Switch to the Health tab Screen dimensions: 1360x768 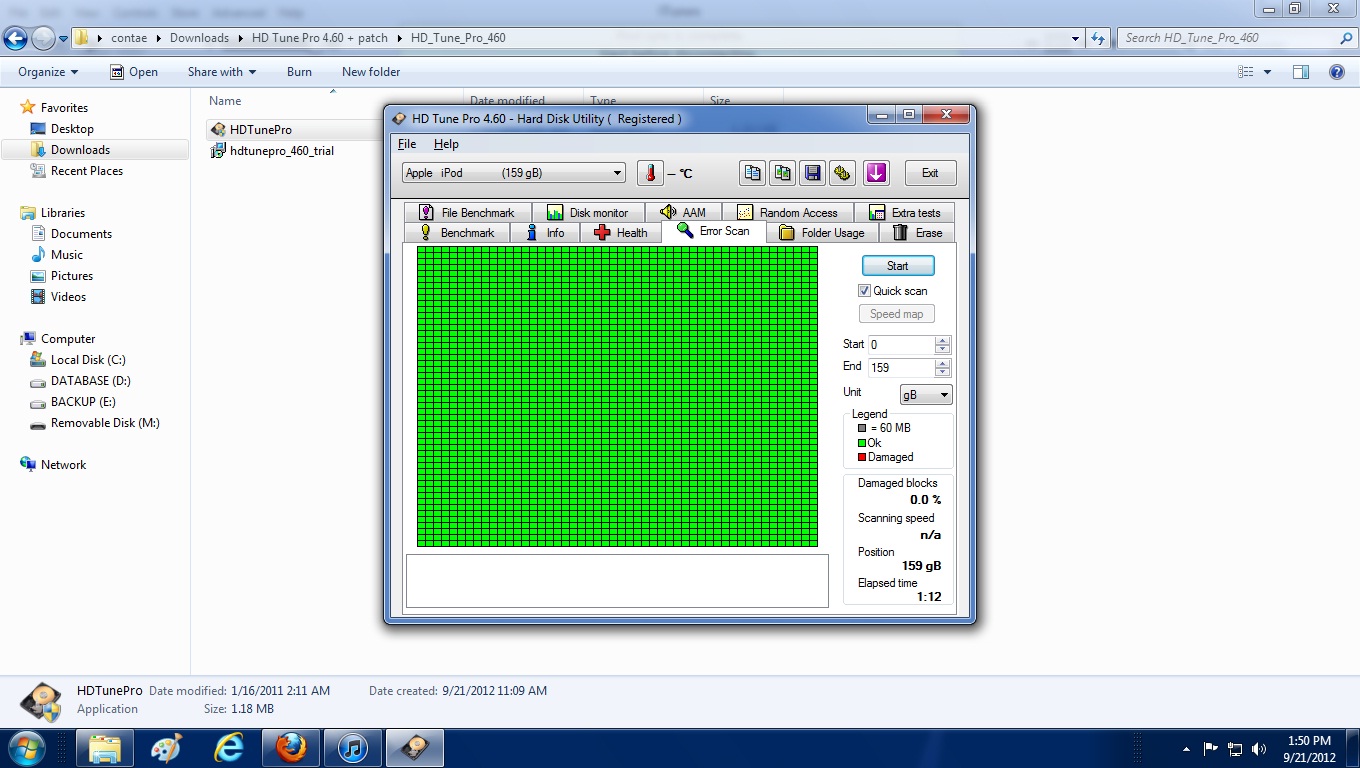620,233
